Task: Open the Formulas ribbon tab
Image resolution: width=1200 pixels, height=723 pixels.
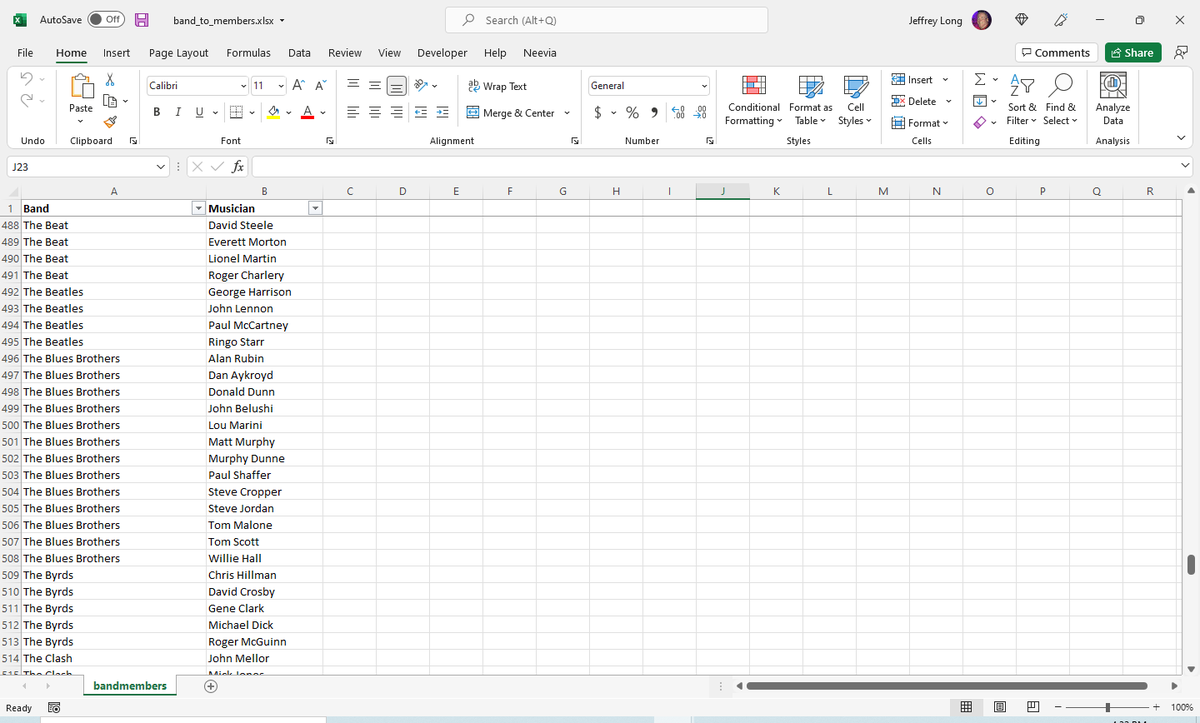Action: point(248,53)
